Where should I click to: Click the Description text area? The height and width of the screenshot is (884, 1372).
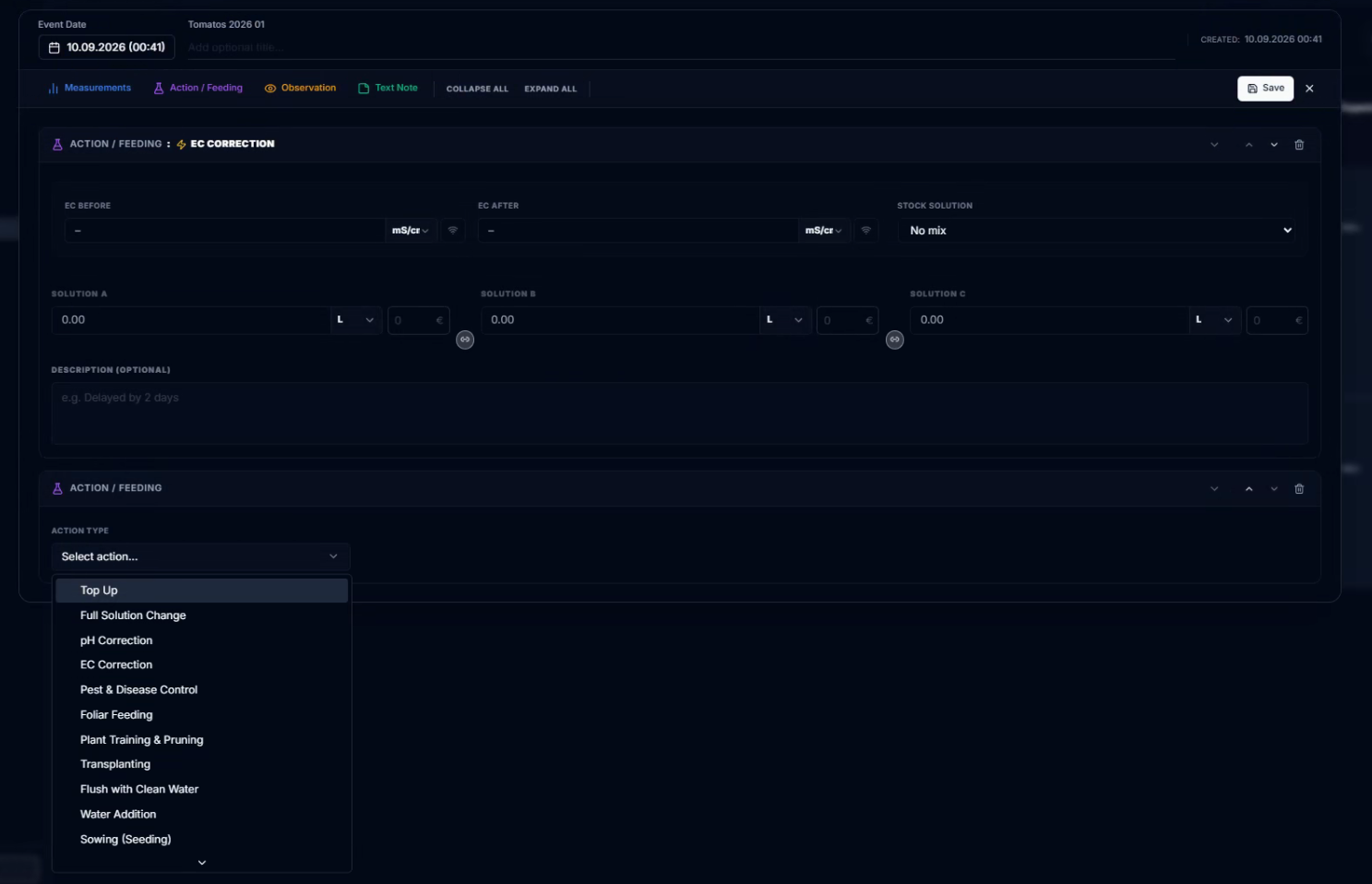click(x=680, y=413)
